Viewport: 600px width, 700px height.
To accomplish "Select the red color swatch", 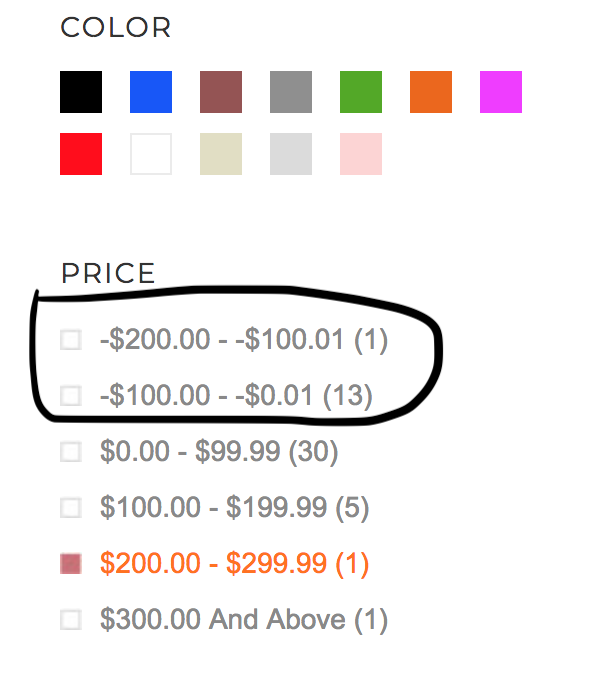I will point(81,154).
